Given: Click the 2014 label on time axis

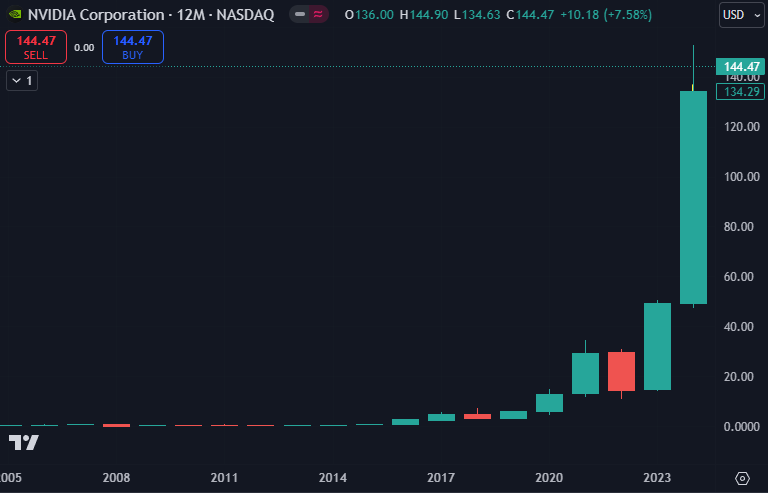Looking at the screenshot, I should tap(333, 478).
